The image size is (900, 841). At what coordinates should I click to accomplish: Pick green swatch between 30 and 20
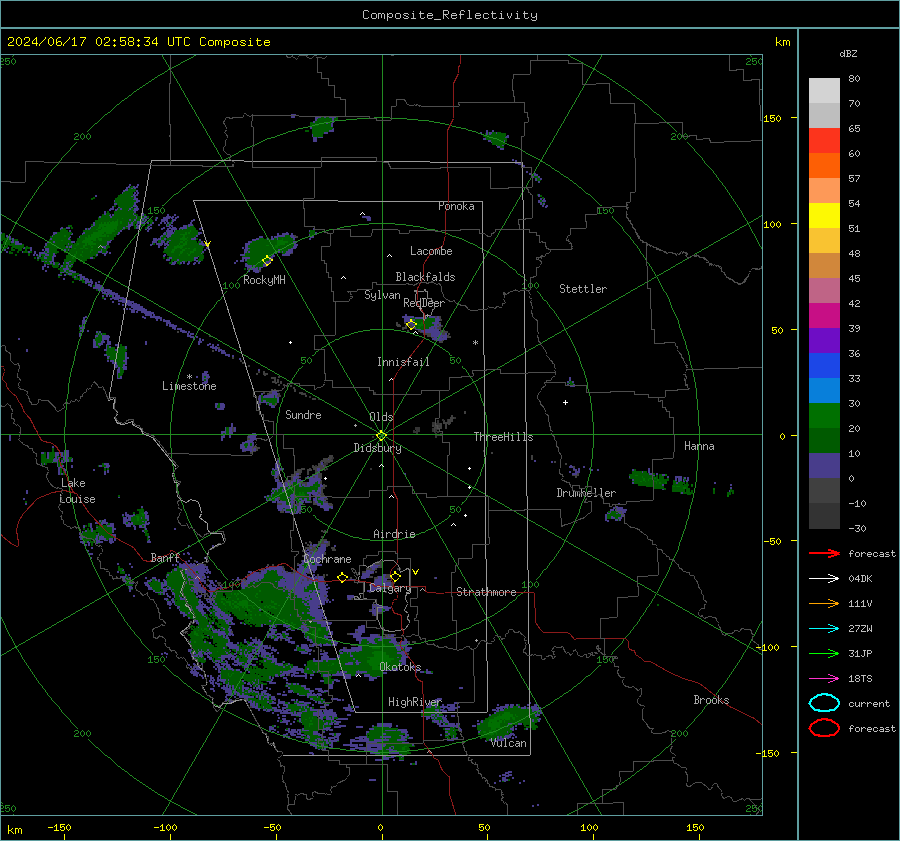click(824, 416)
